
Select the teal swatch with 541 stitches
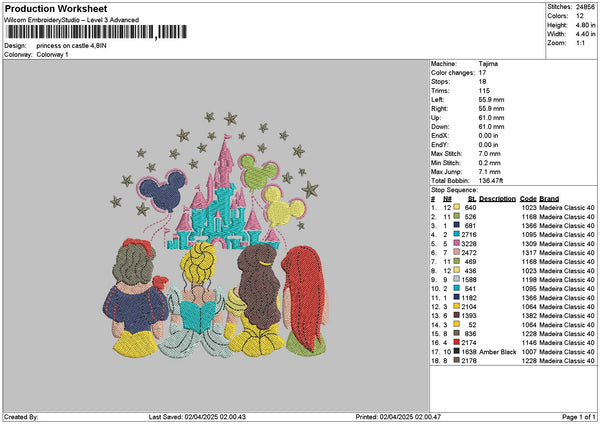point(457,289)
